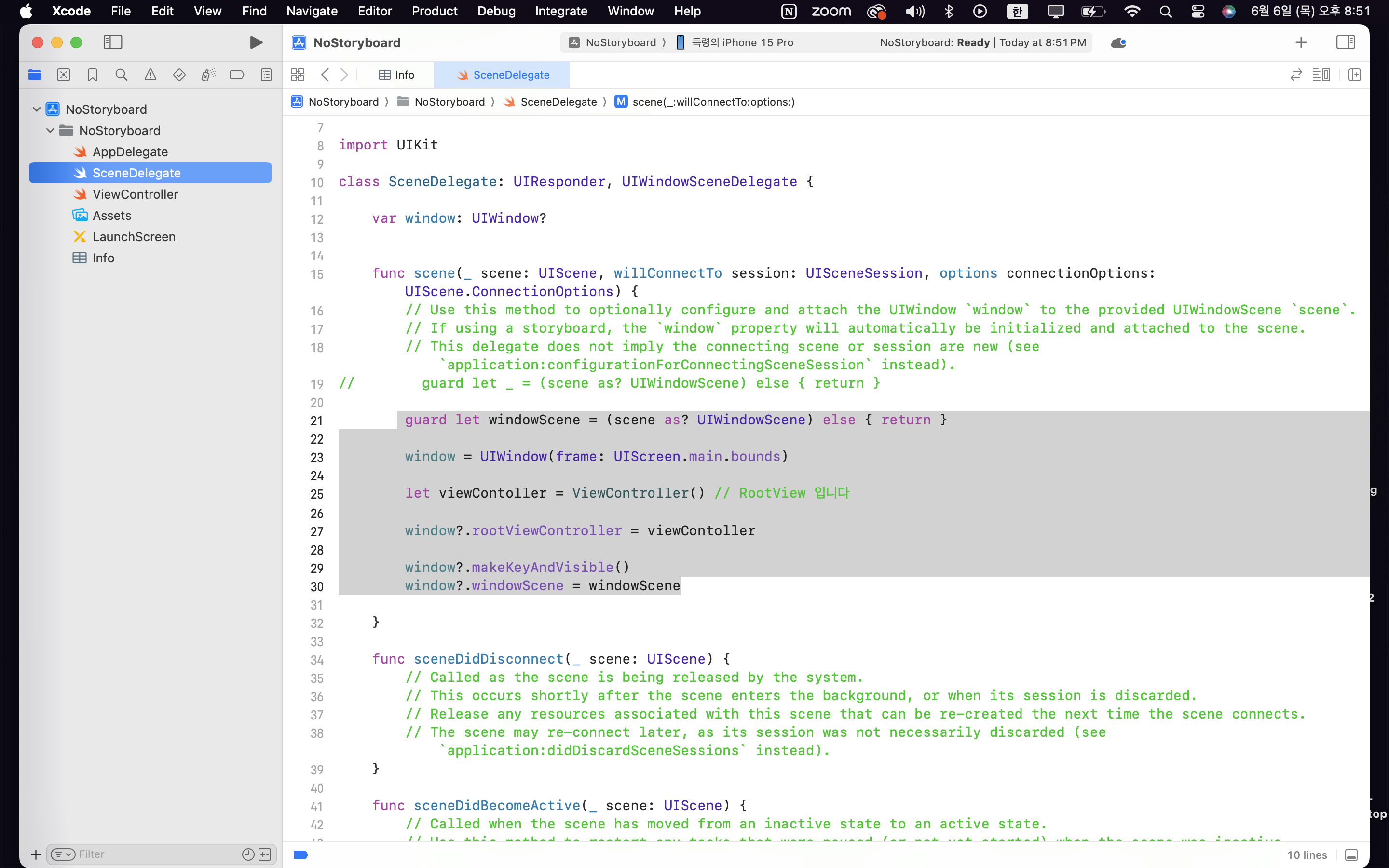This screenshot has width=1389, height=868.
Task: Open the iPhone 15 Pro destination selector
Action: pyautogui.click(x=742, y=42)
